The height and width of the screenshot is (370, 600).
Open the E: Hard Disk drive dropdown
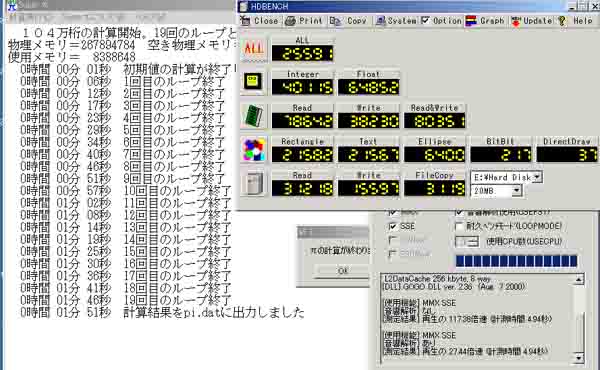(537, 177)
